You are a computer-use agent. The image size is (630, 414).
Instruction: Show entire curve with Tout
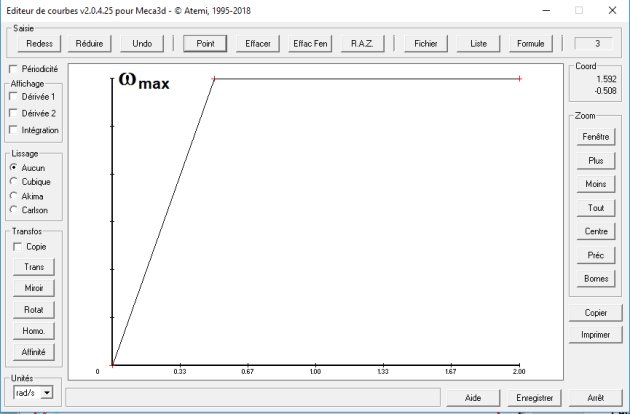pos(596,208)
